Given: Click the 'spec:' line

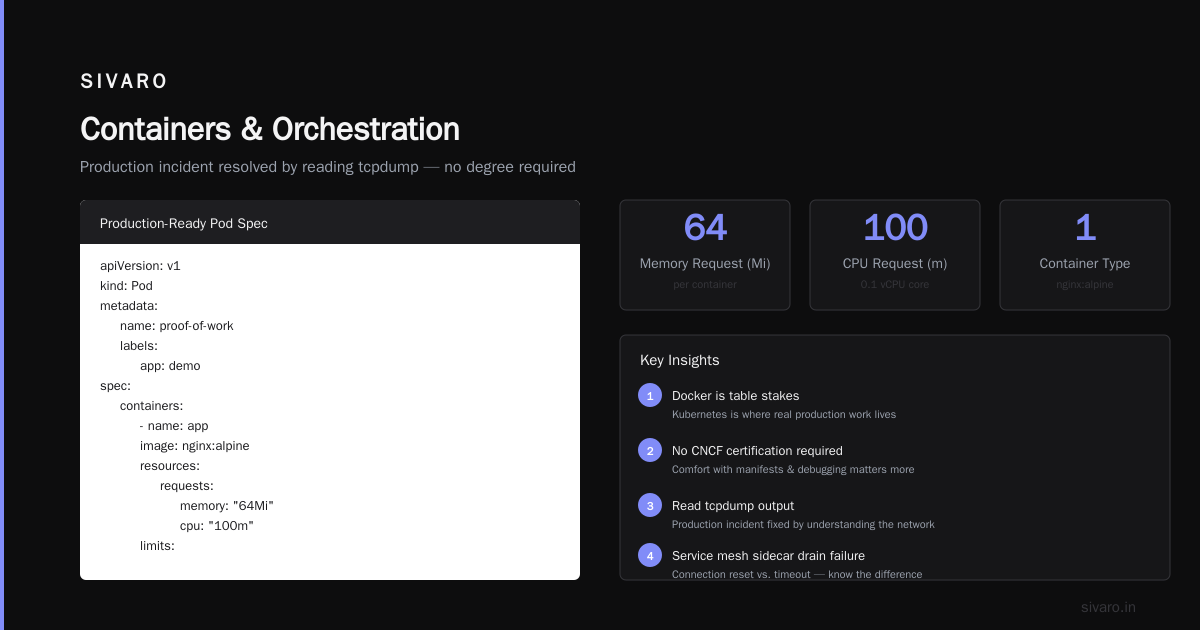Looking at the screenshot, I should [116, 386].
